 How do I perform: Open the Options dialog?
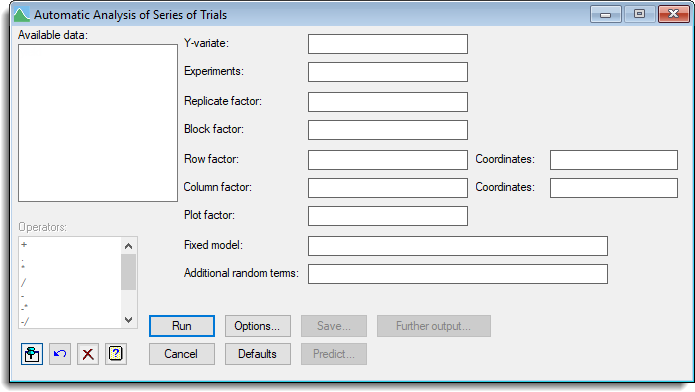[x=258, y=326]
